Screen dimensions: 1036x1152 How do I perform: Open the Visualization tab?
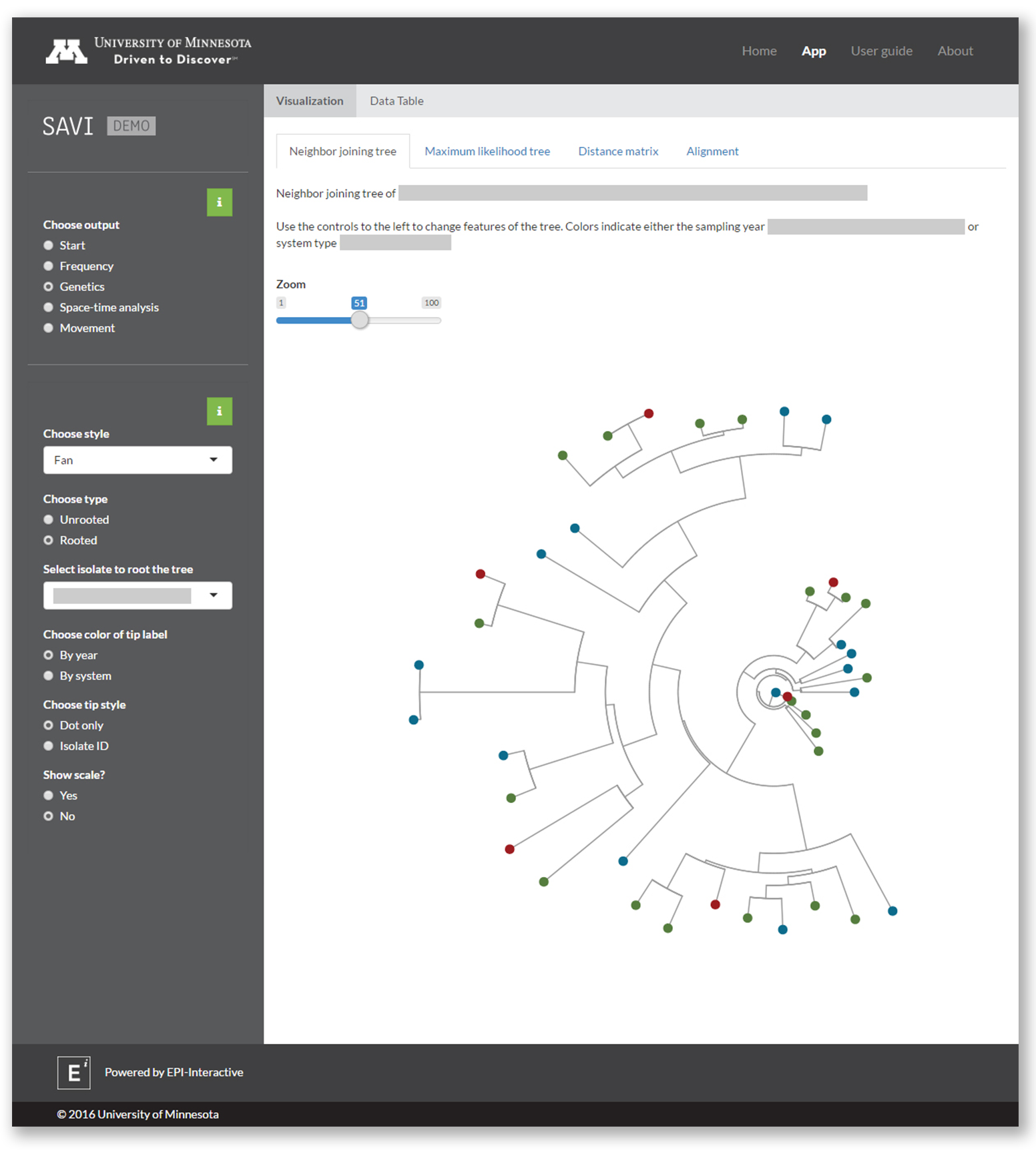[310, 101]
